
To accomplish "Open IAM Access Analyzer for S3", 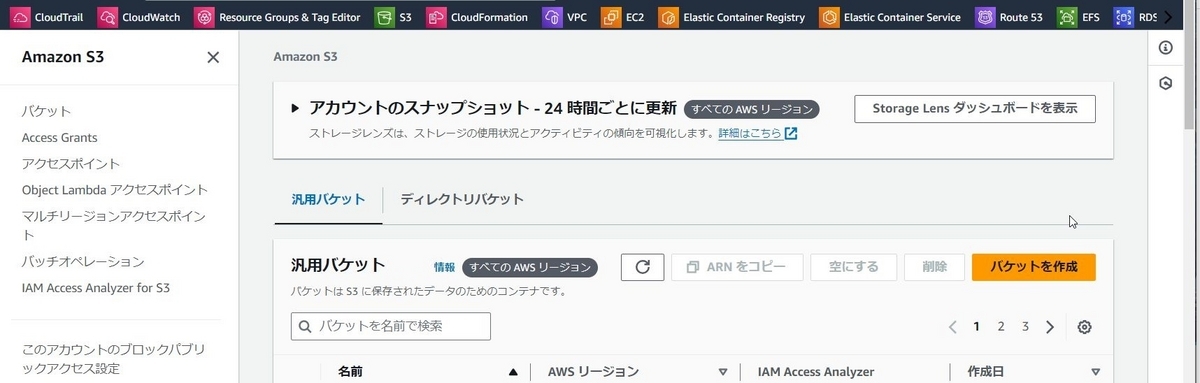I will 96,287.
